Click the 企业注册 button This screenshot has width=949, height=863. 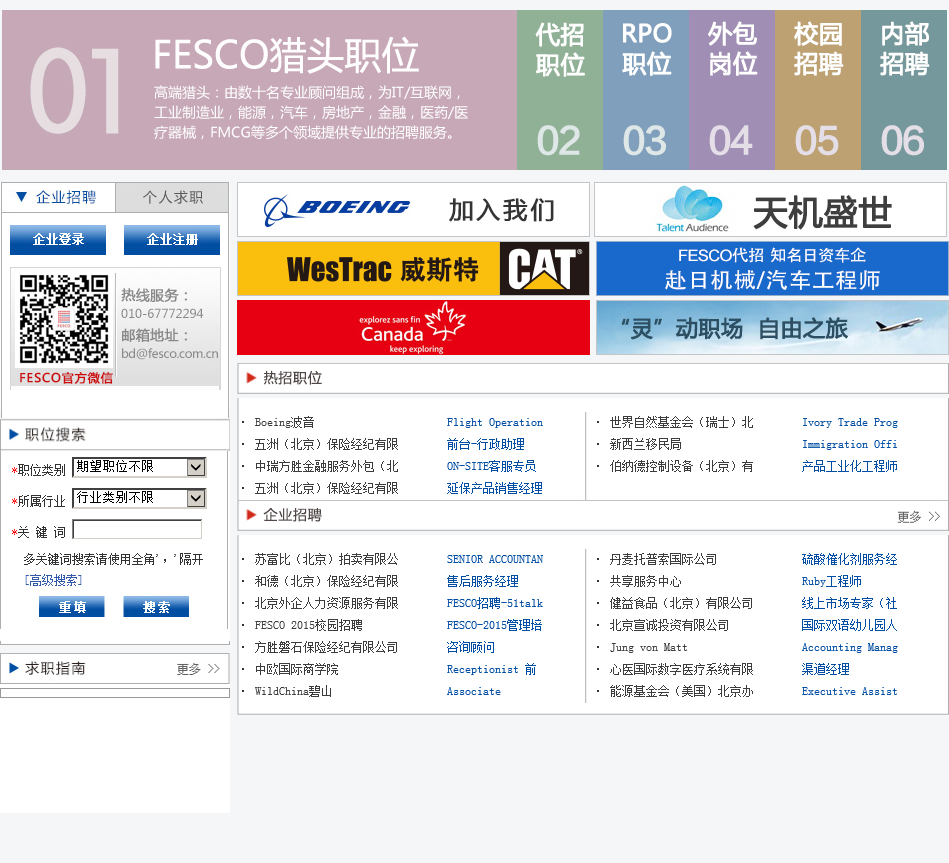(x=172, y=240)
